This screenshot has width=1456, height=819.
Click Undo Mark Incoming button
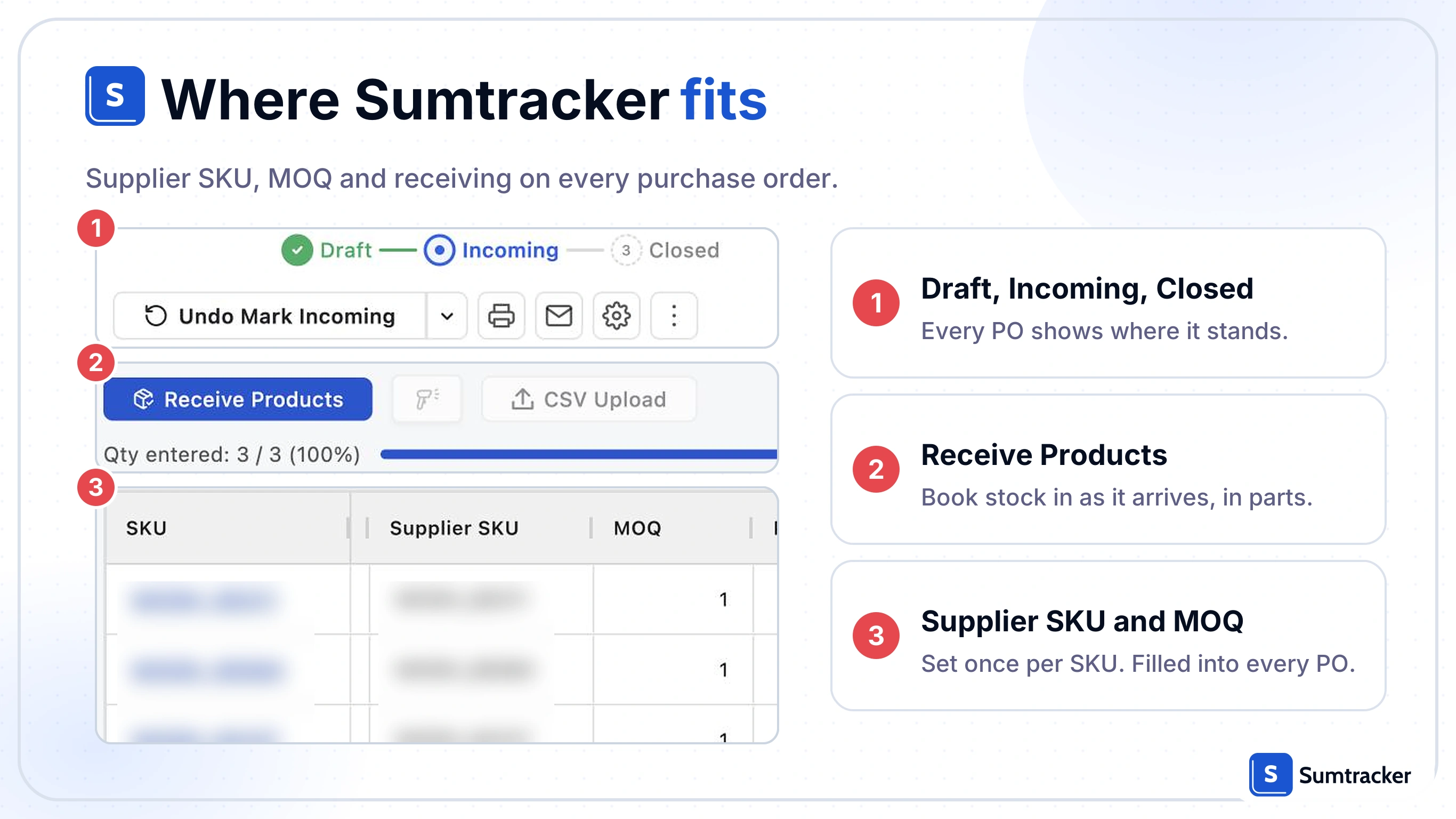click(x=270, y=316)
